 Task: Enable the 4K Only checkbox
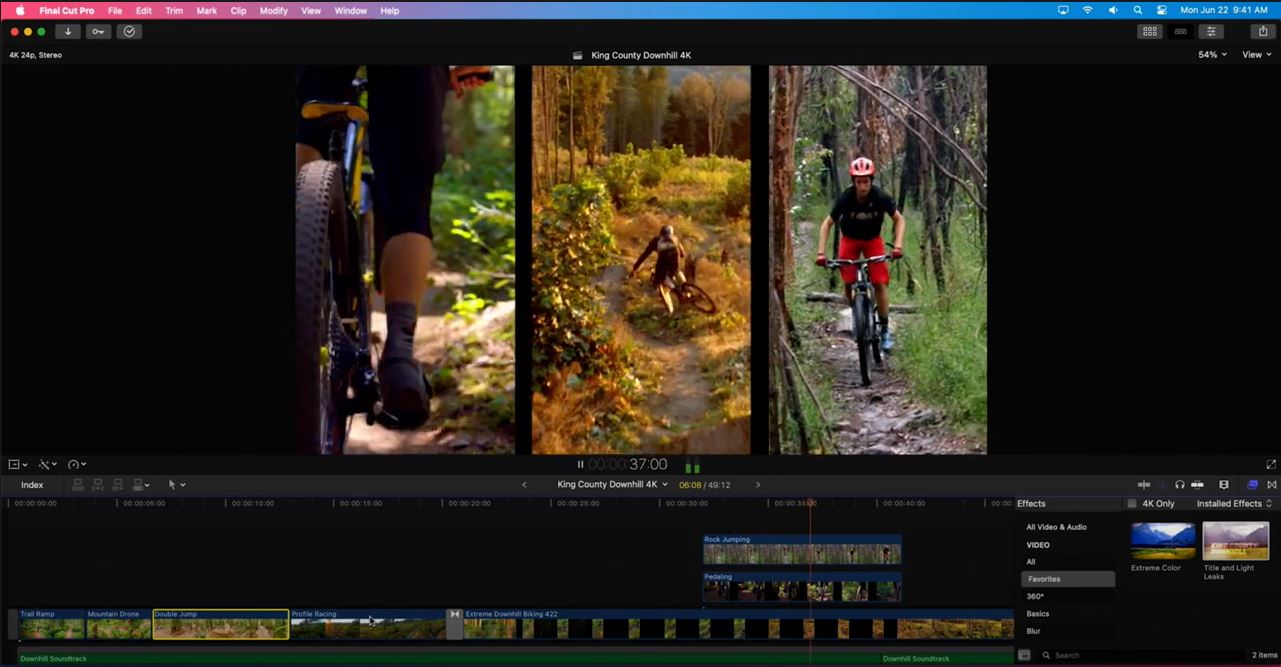[x=1132, y=504]
